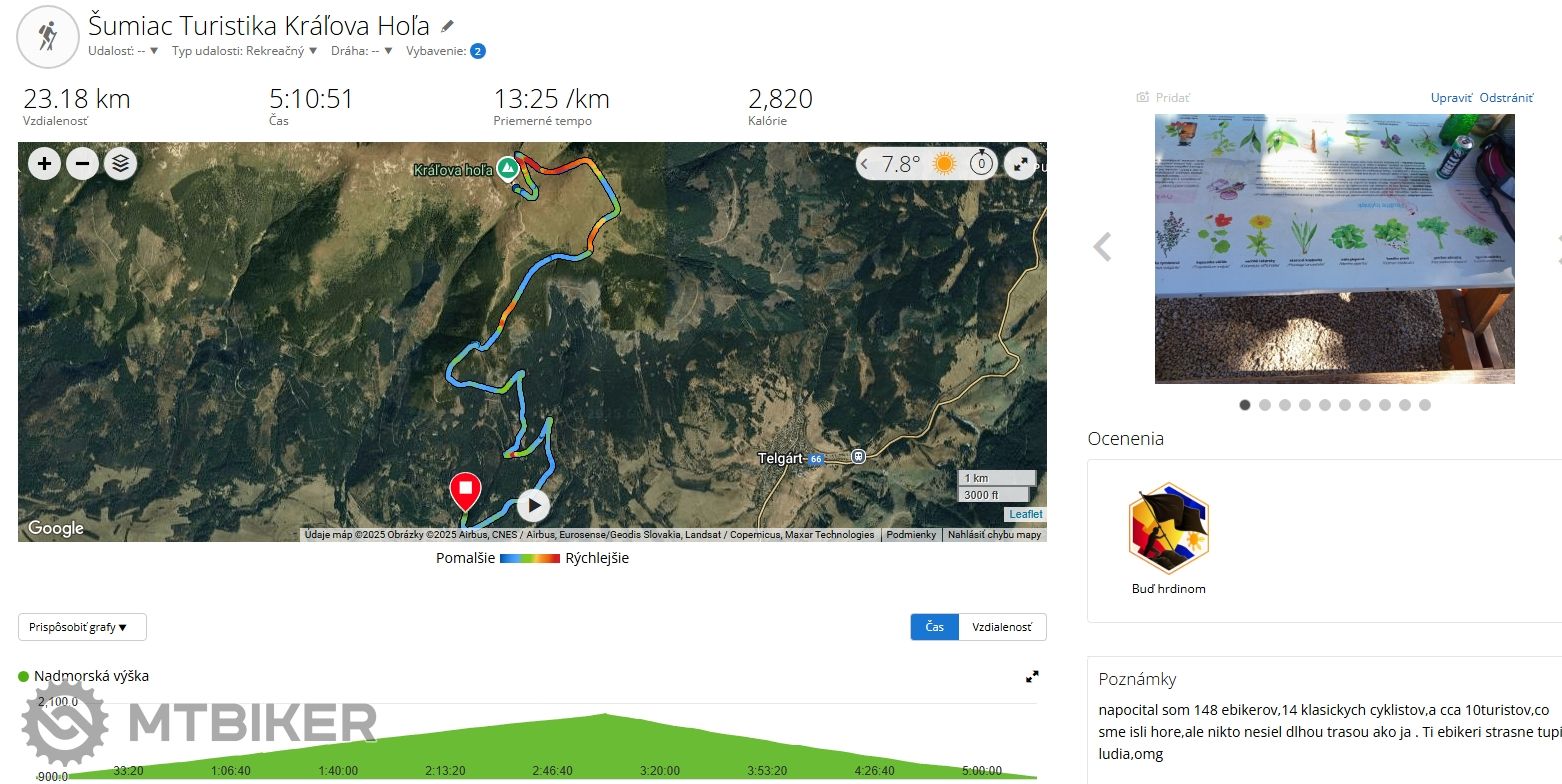Click the hiking activity type icon

click(x=47, y=37)
